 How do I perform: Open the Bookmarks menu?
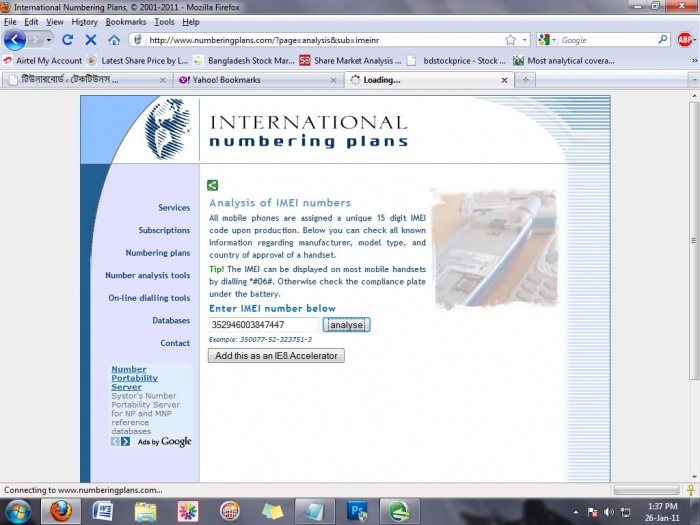tap(126, 22)
